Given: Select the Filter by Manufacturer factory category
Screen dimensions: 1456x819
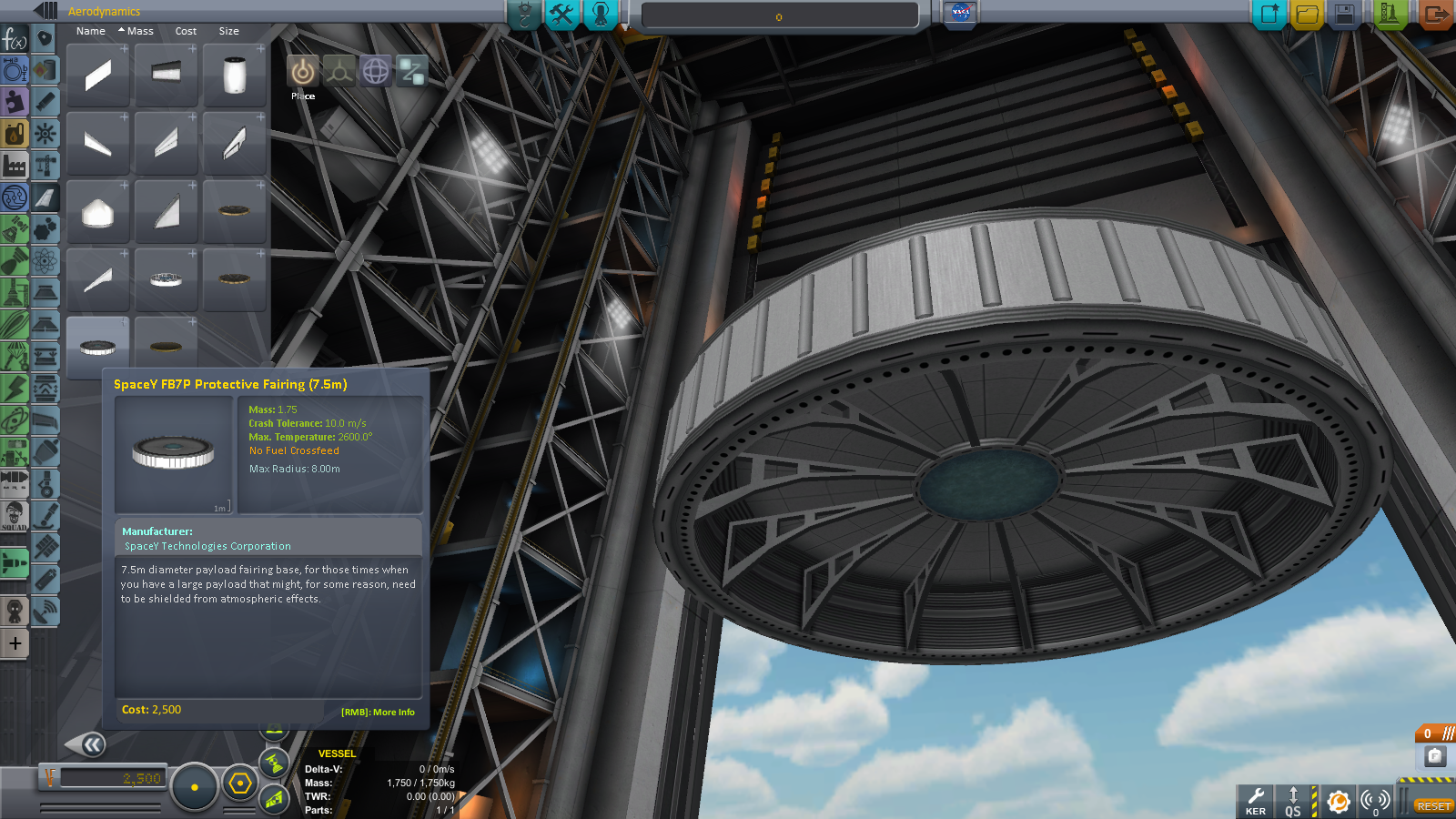Looking at the screenshot, I should point(15,166).
